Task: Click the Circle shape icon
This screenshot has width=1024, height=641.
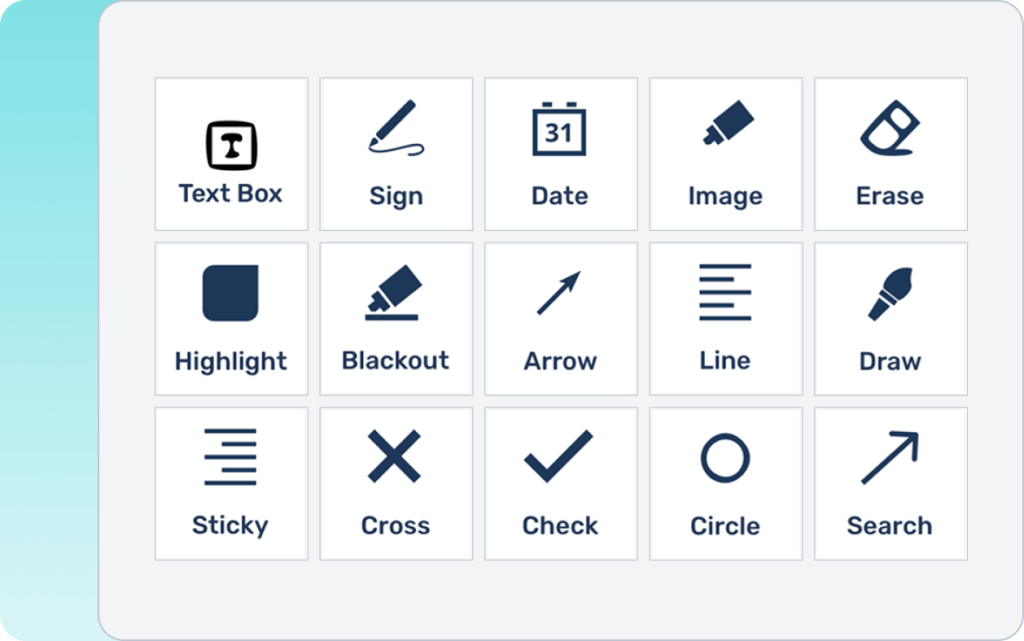Action: [725, 458]
